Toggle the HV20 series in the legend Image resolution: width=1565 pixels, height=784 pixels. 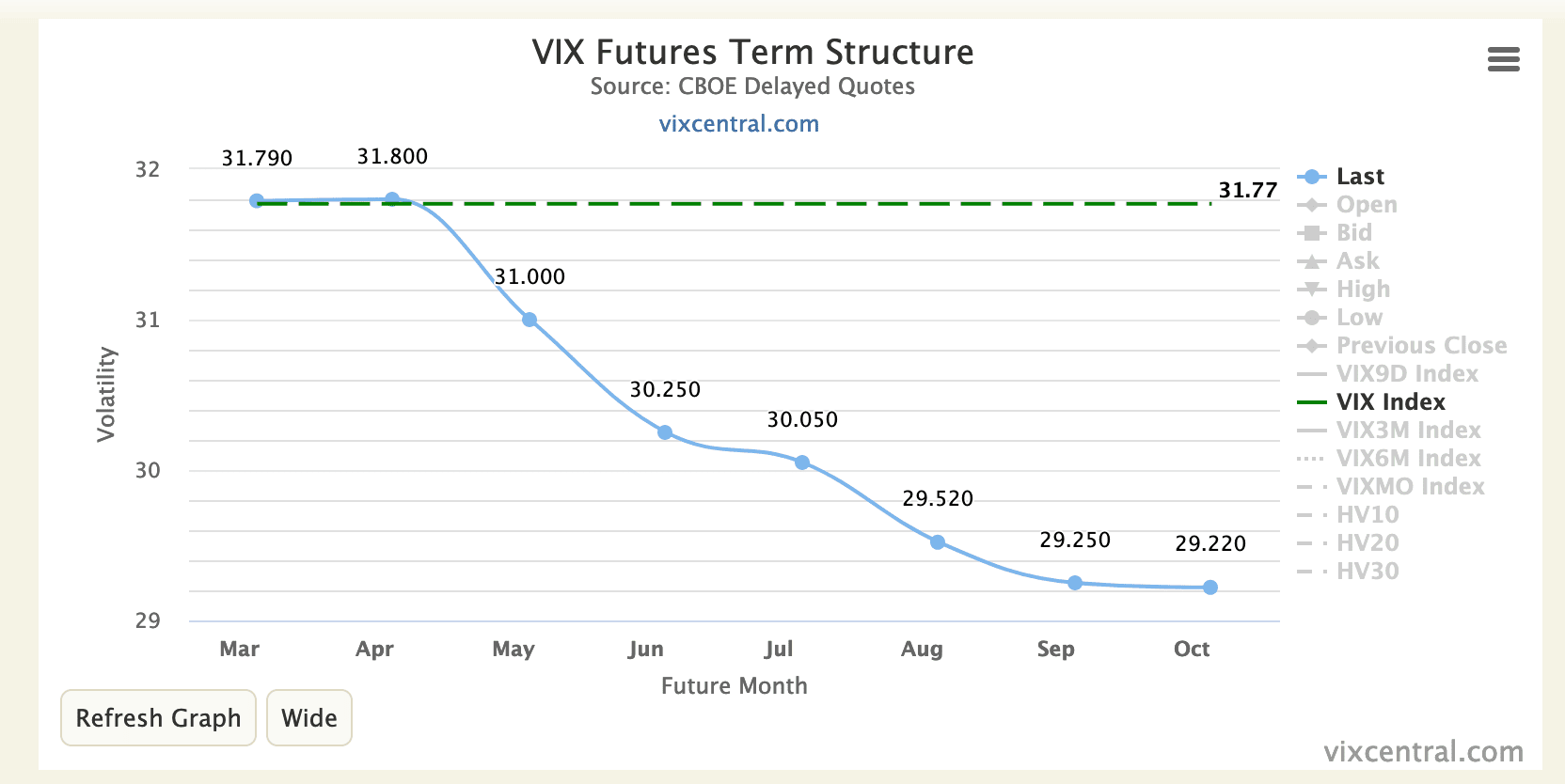click(1367, 542)
